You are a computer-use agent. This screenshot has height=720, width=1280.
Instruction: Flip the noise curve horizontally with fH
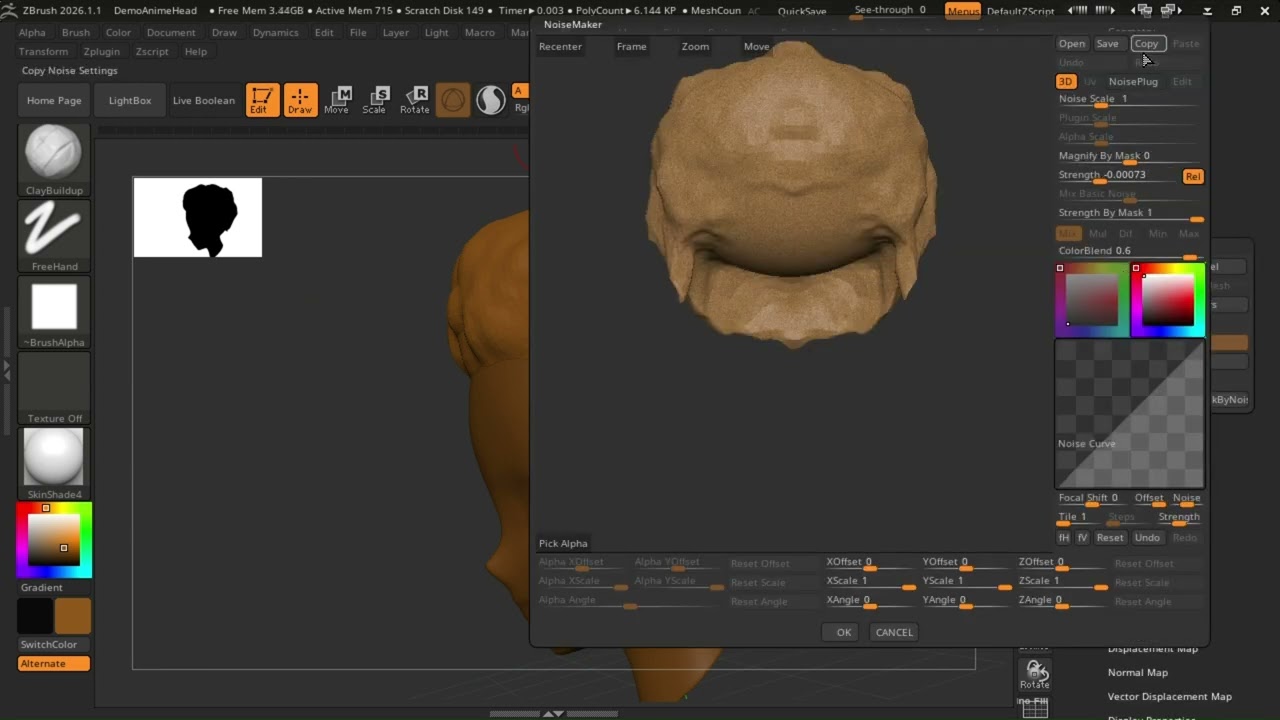1064,537
